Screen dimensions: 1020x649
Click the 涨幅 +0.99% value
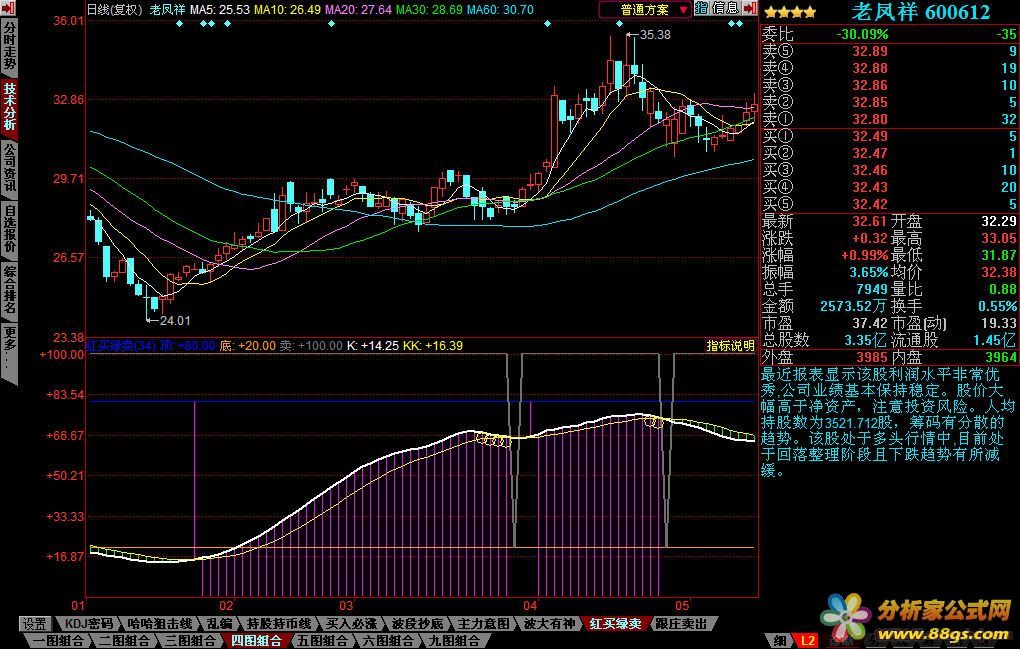tap(865, 256)
